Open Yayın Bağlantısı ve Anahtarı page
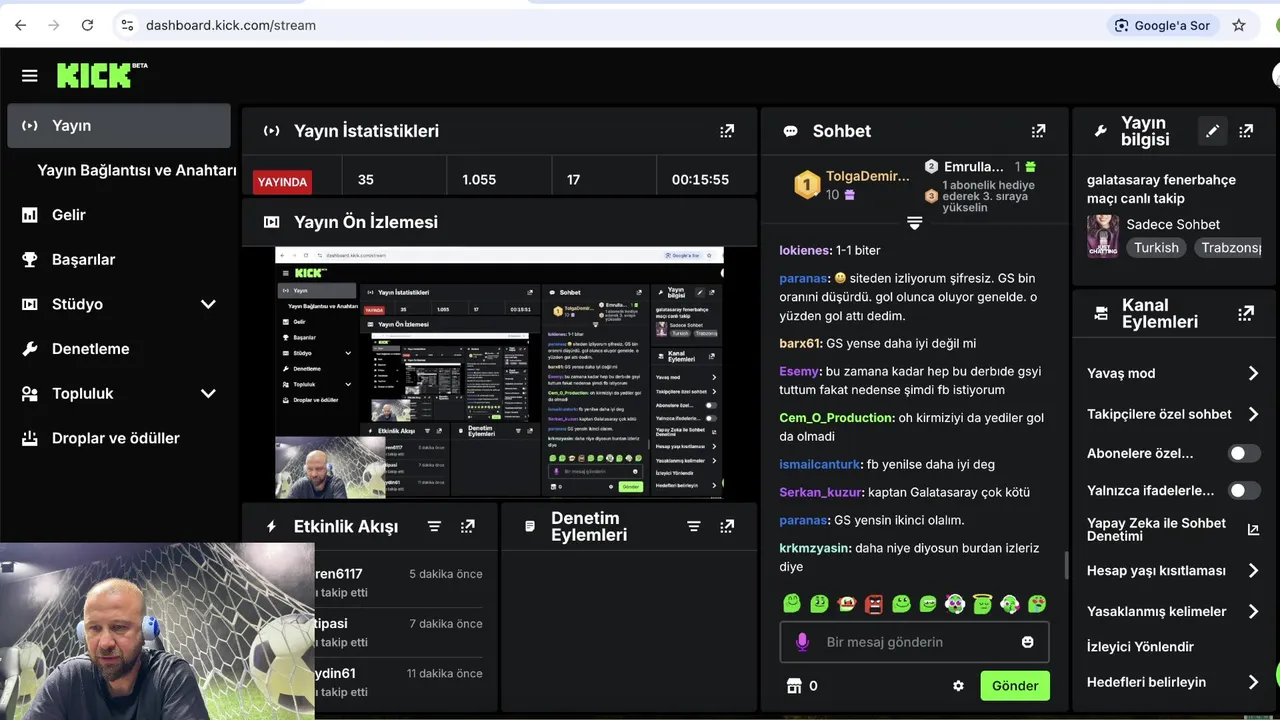Image resolution: width=1280 pixels, height=720 pixels. pyautogui.click(x=136, y=170)
